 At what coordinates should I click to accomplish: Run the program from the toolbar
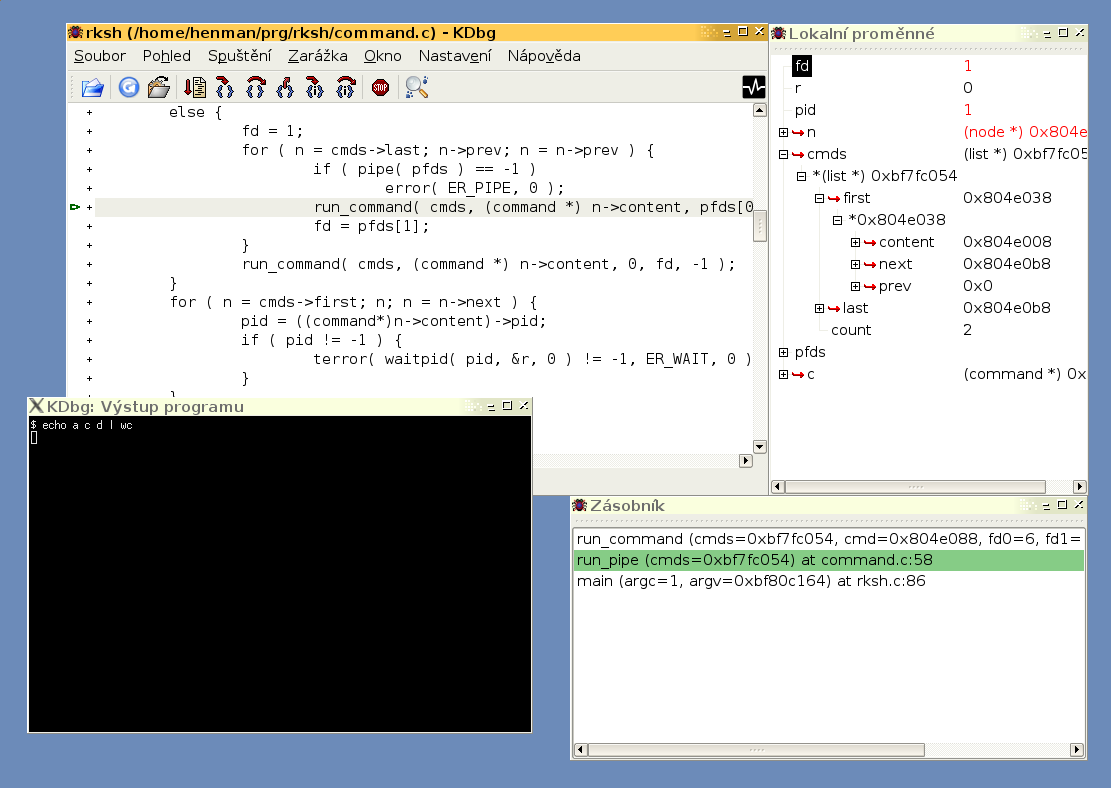point(195,87)
